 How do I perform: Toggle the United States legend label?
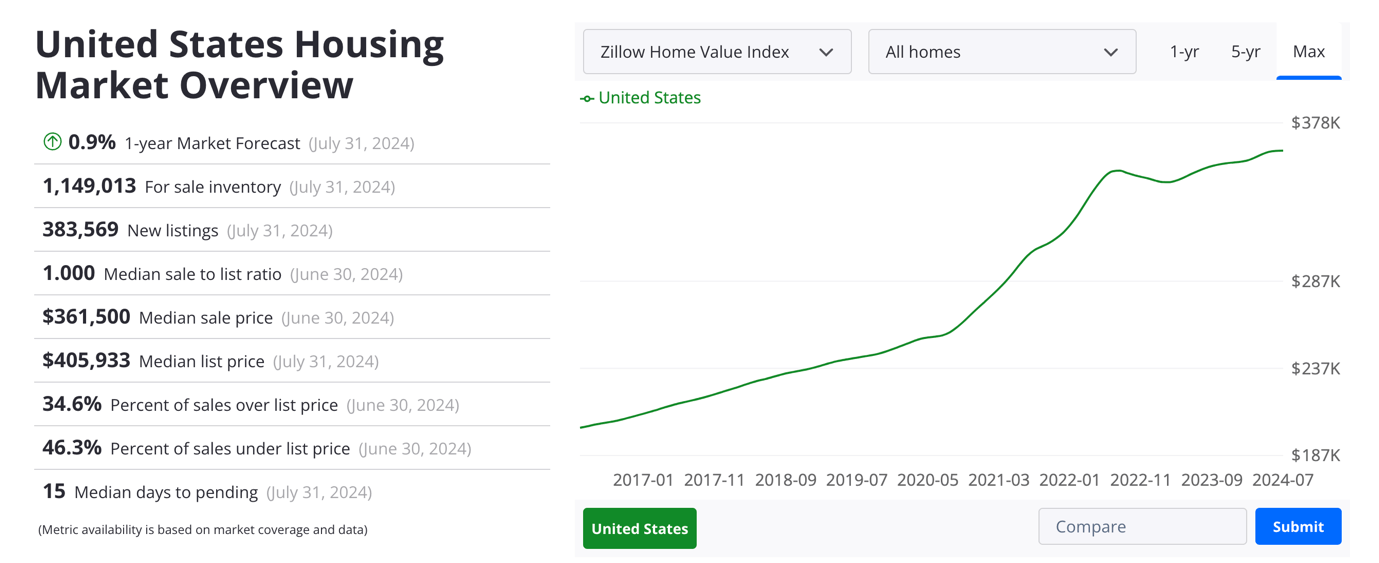coord(649,98)
